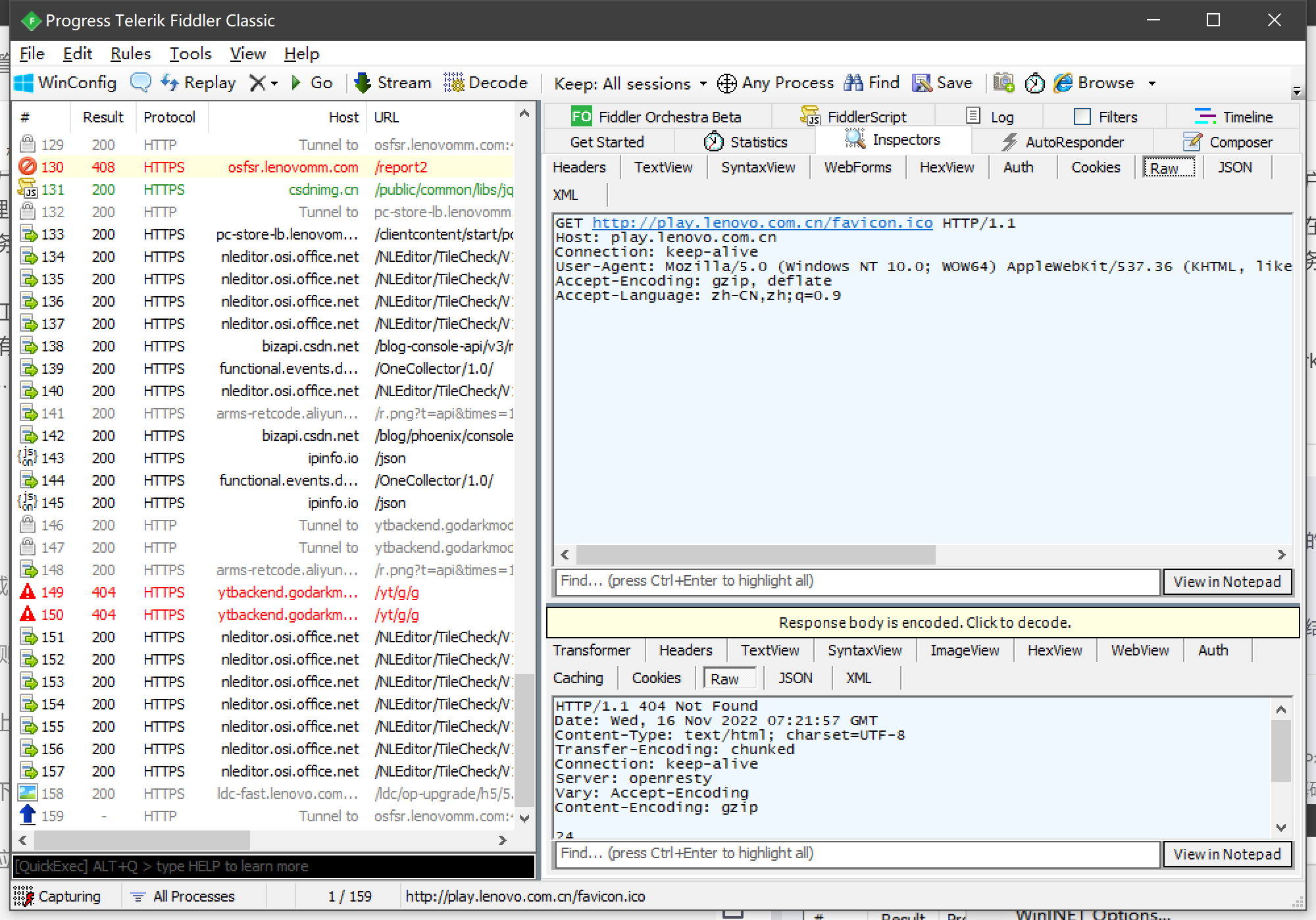
Task: Select session 159 upload arrow icon
Action: pyautogui.click(x=28, y=816)
